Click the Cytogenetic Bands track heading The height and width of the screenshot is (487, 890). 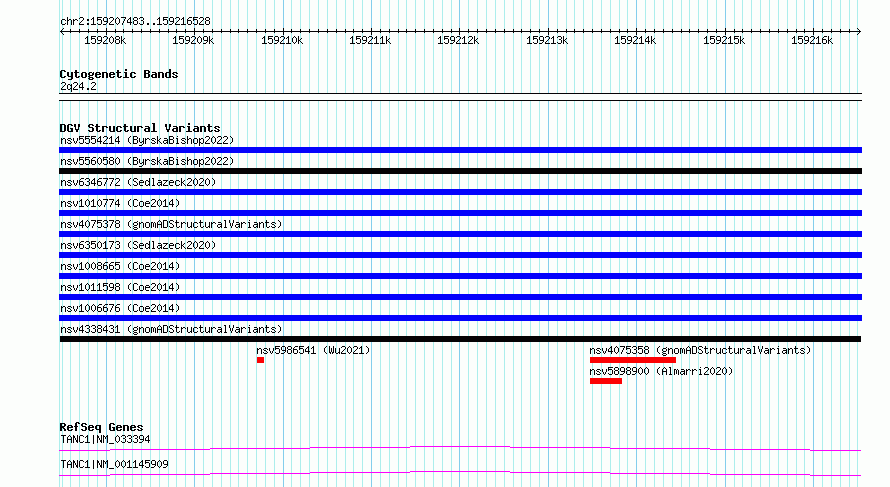coord(119,74)
